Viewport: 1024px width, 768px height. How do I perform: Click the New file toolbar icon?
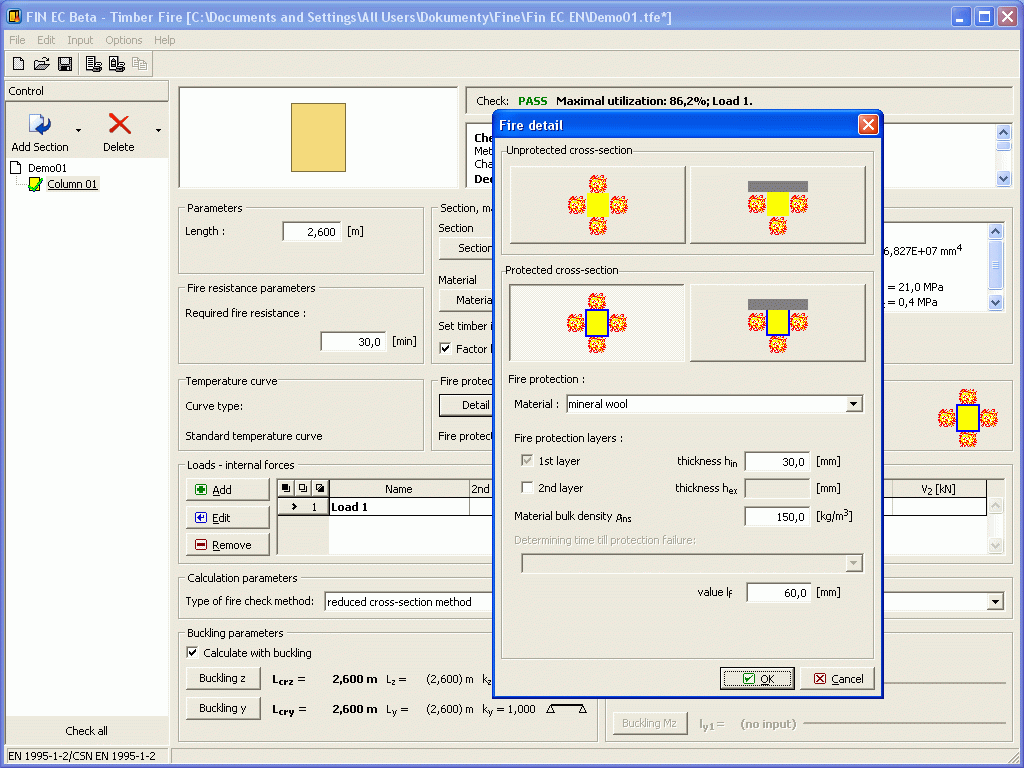pos(18,64)
